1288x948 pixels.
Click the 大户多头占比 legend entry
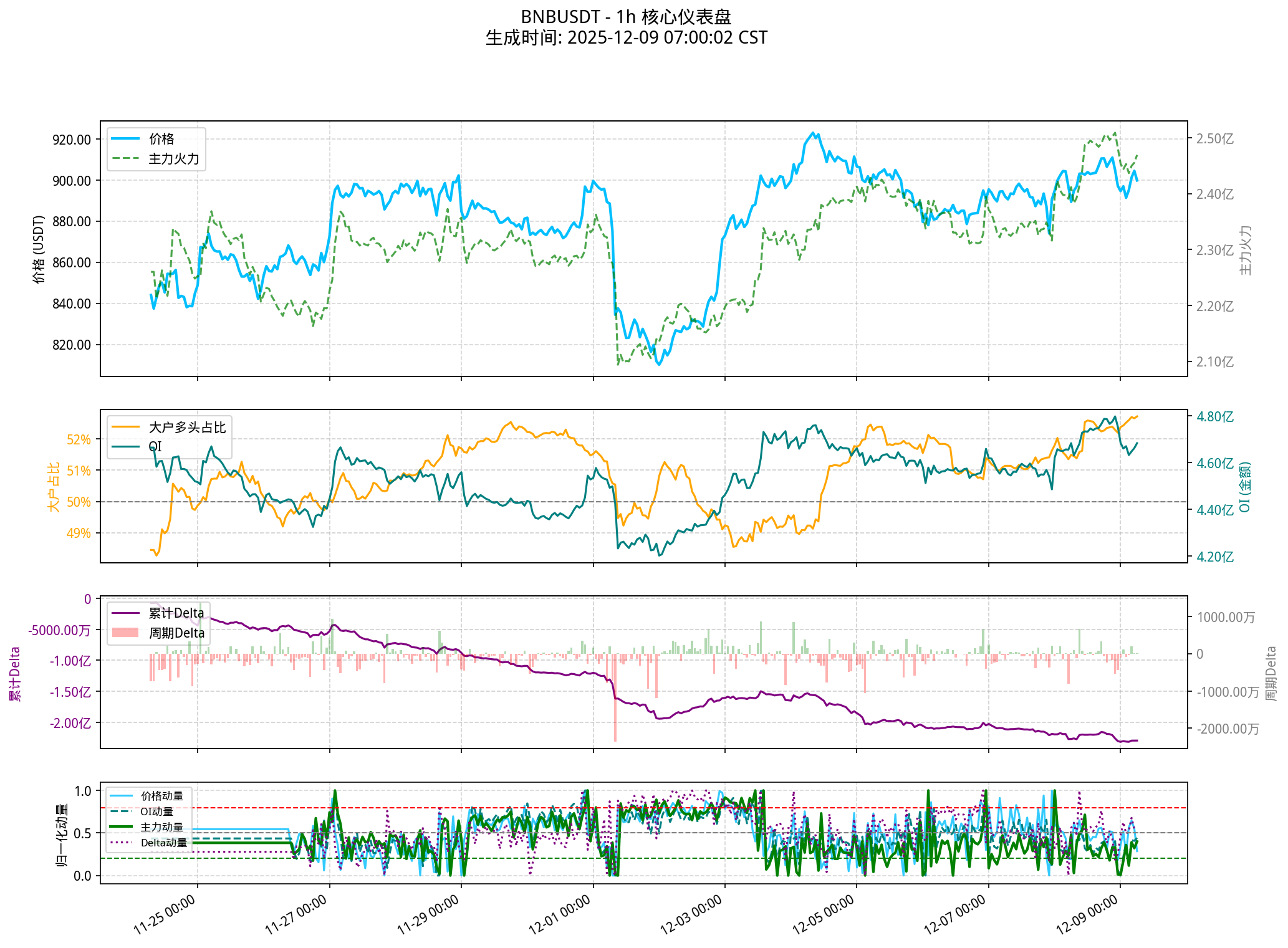point(187,428)
